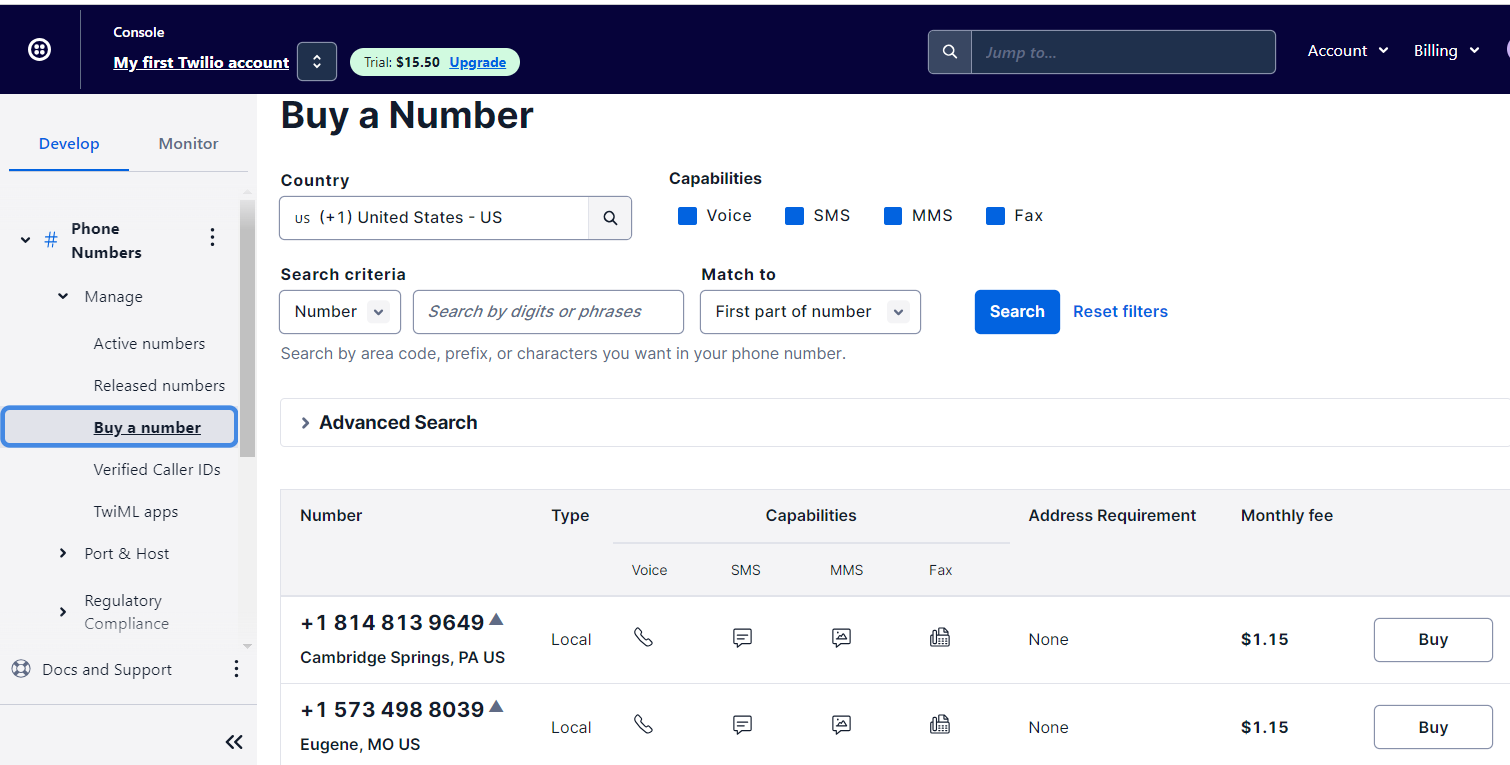
Task: Toggle the SMS capability checkbox
Action: 794,216
